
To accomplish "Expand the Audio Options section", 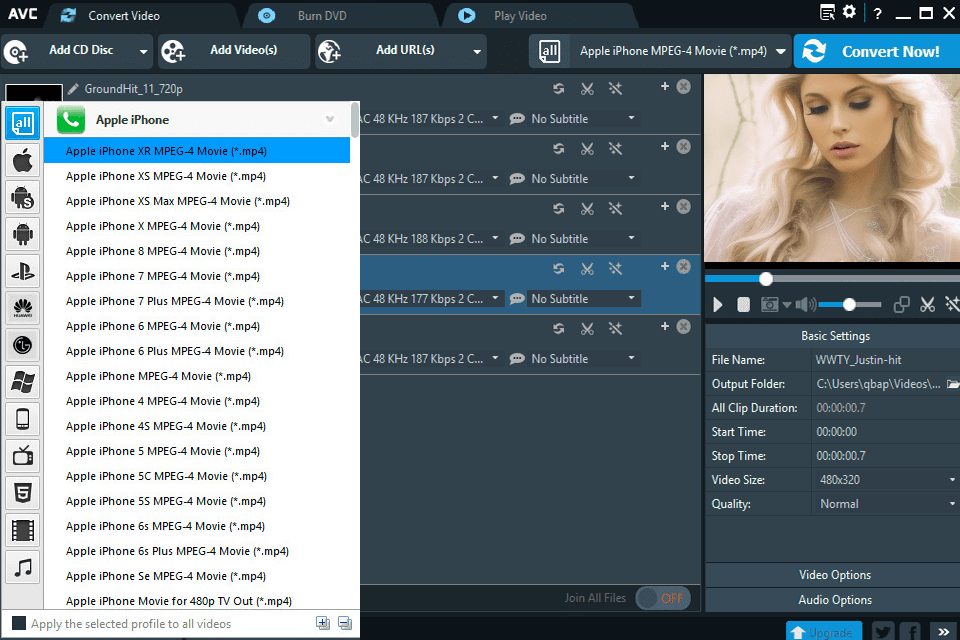I will (834, 600).
